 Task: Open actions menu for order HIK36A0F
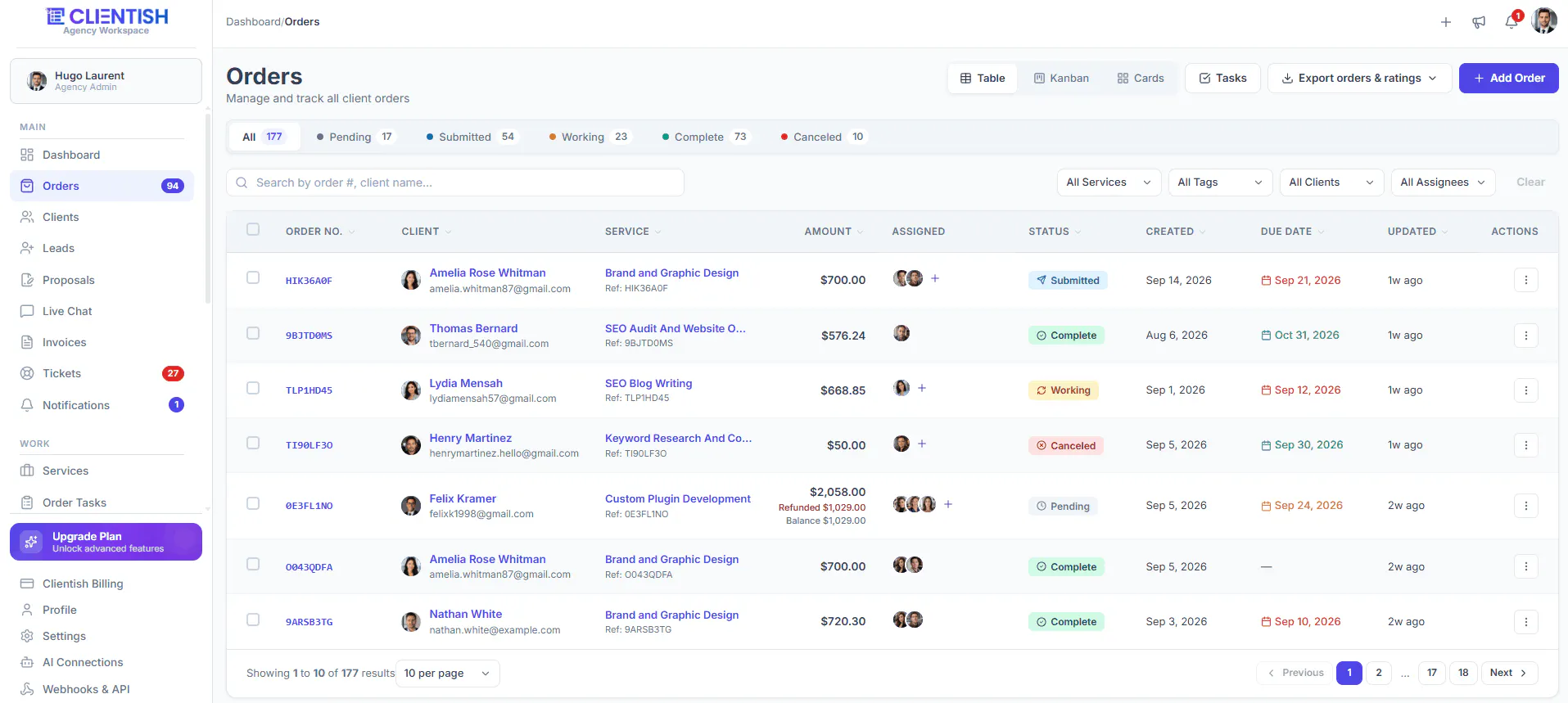point(1526,280)
